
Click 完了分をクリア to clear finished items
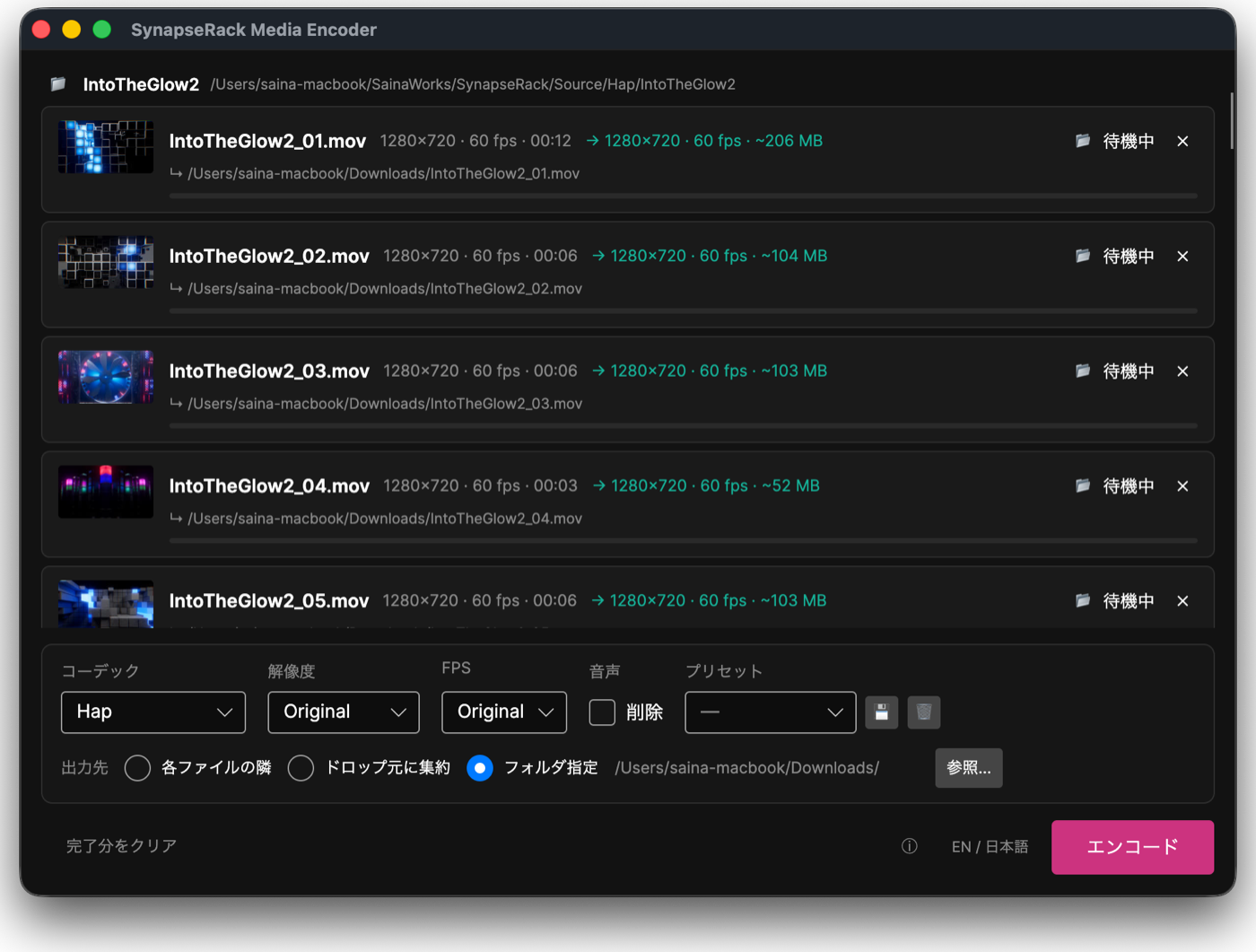click(121, 846)
